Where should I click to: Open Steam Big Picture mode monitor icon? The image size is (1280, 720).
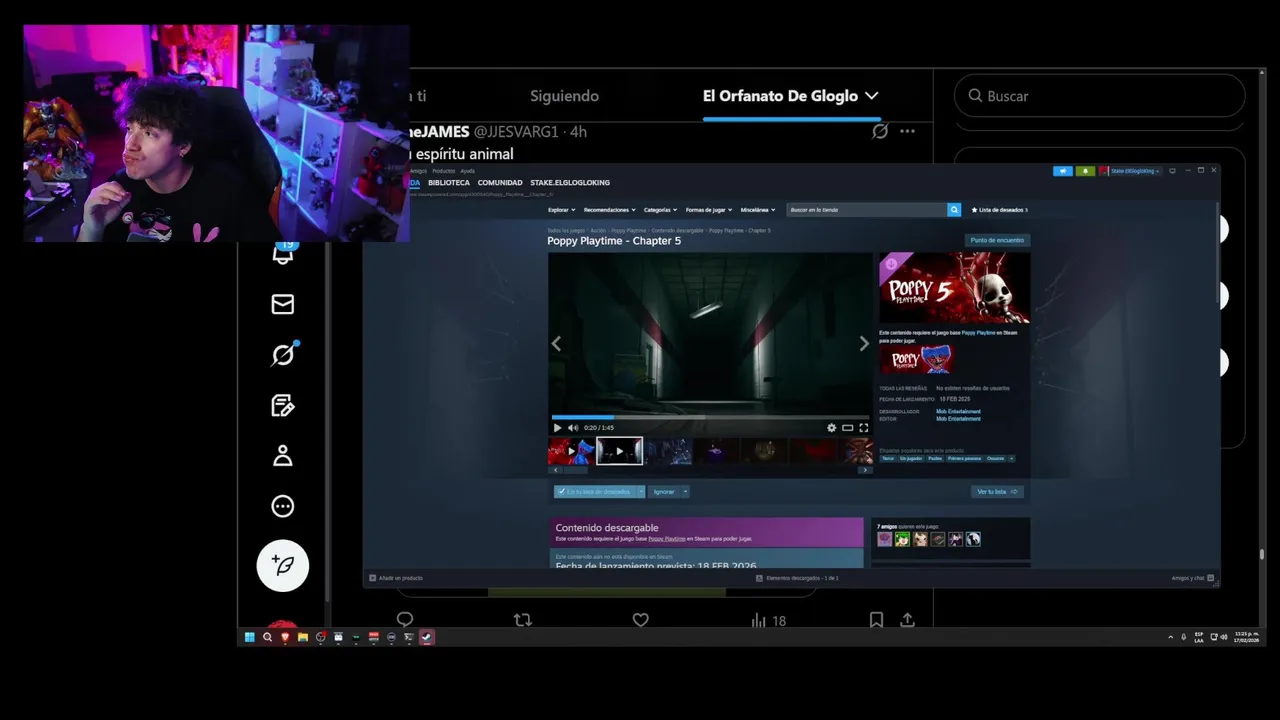pos(1172,170)
